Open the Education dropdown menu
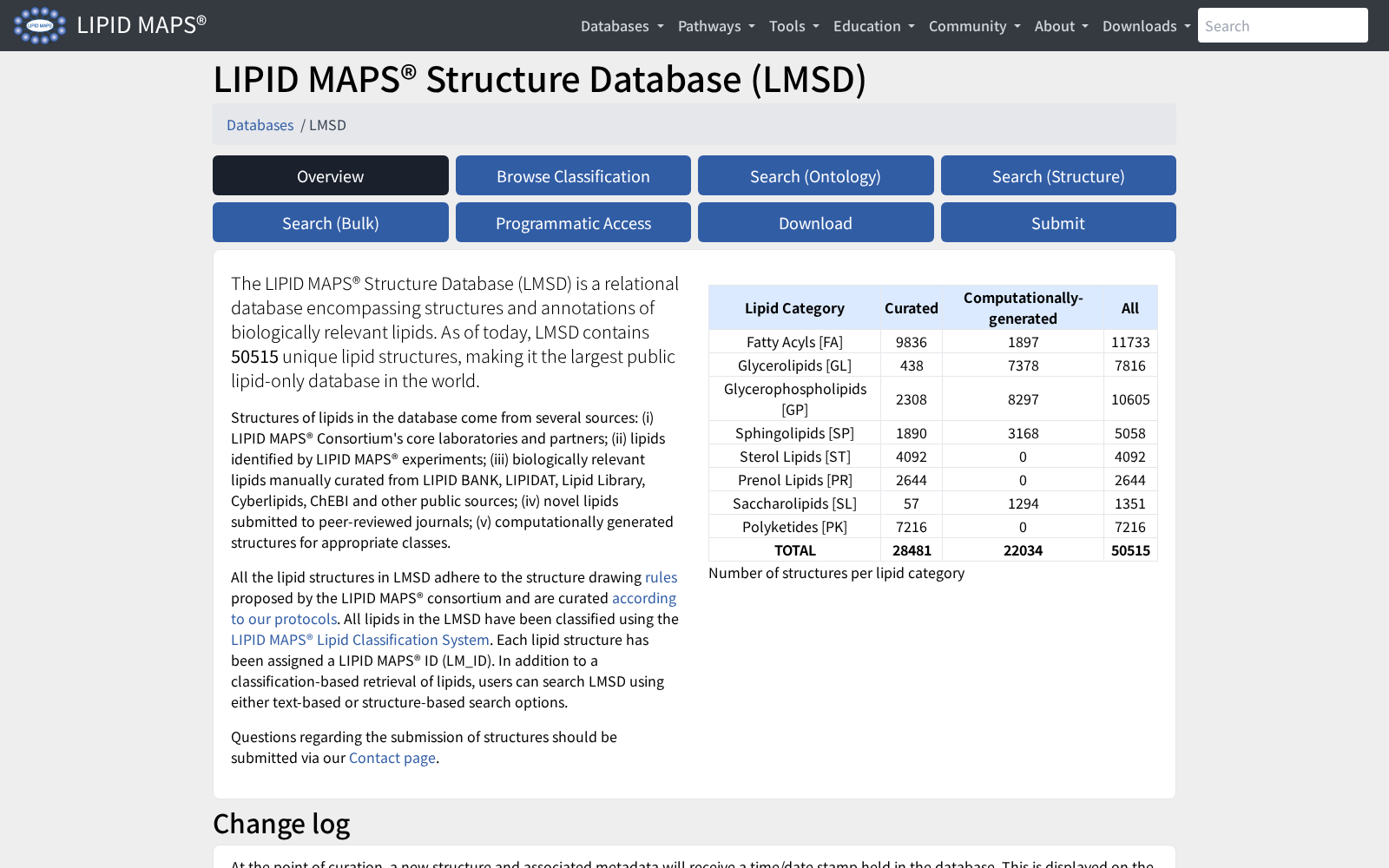Image resolution: width=1389 pixels, height=868 pixels. pyautogui.click(x=873, y=26)
